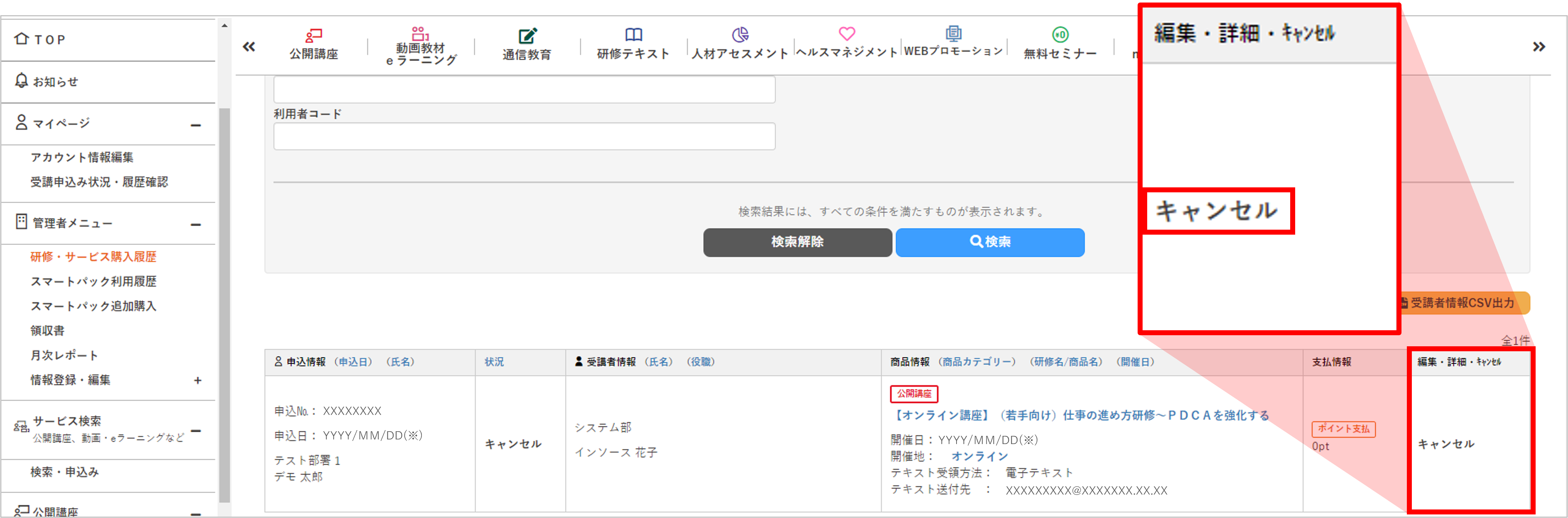Go to スマートパック利用履歴 menu item

coord(94,281)
